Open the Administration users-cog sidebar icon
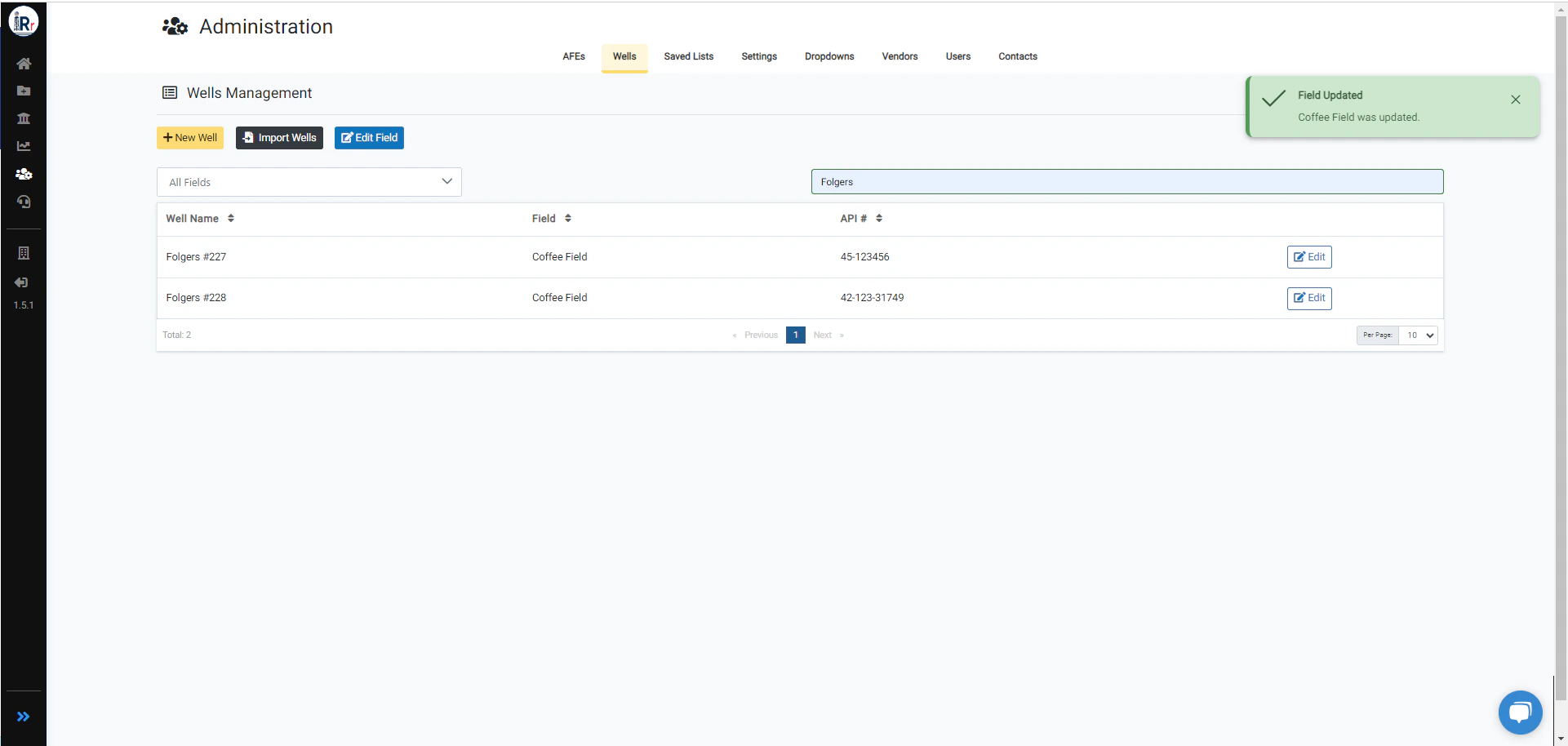Viewport: 1568px width, 746px height. coord(24,174)
